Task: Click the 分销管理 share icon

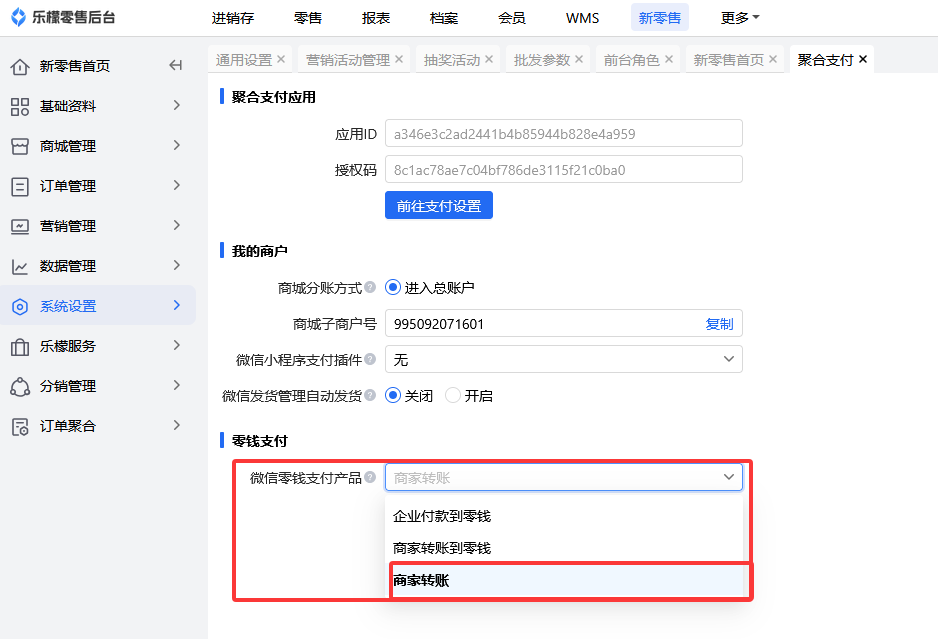Action: click(x=20, y=387)
